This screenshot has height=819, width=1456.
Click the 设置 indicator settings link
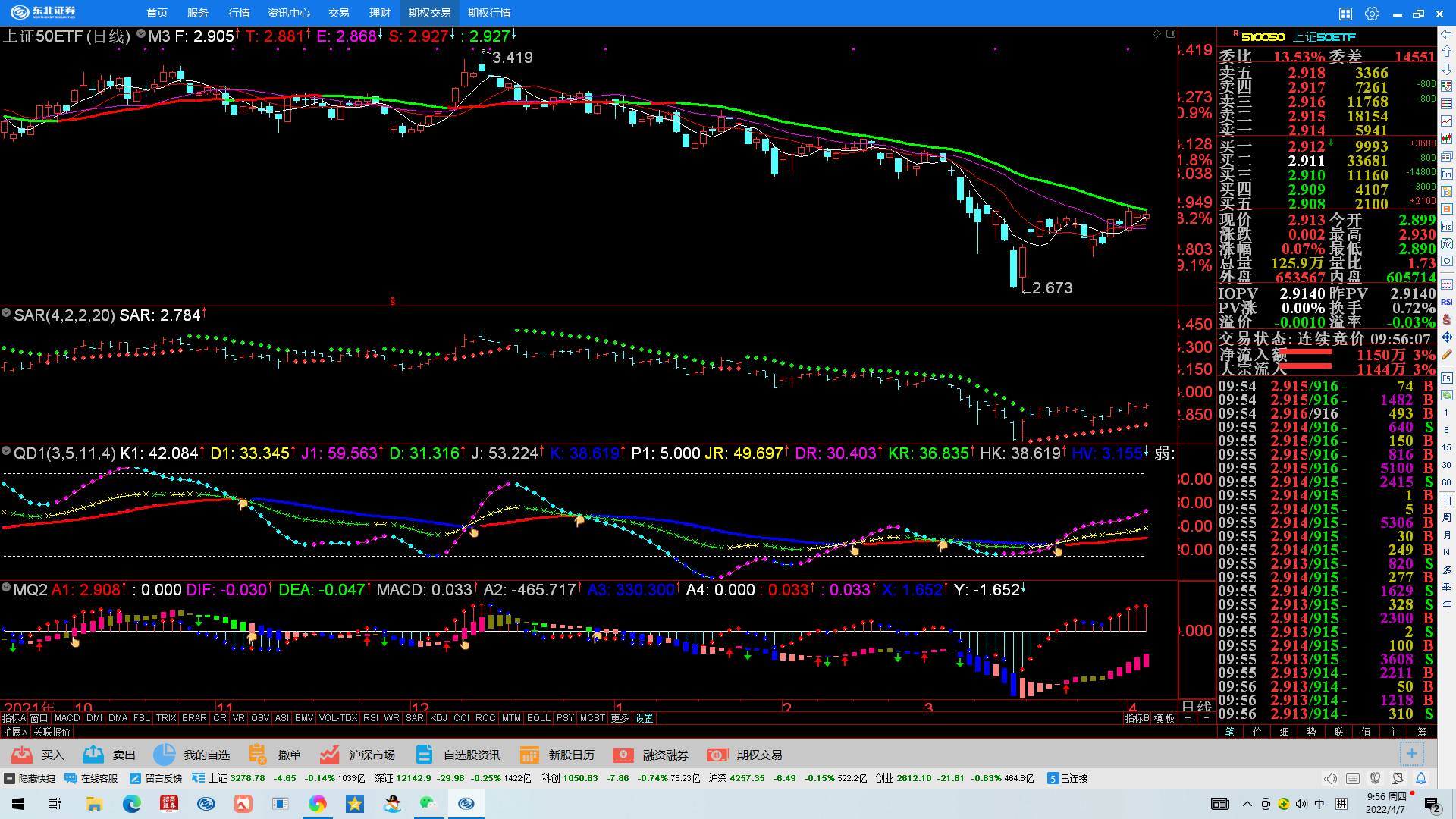[644, 718]
